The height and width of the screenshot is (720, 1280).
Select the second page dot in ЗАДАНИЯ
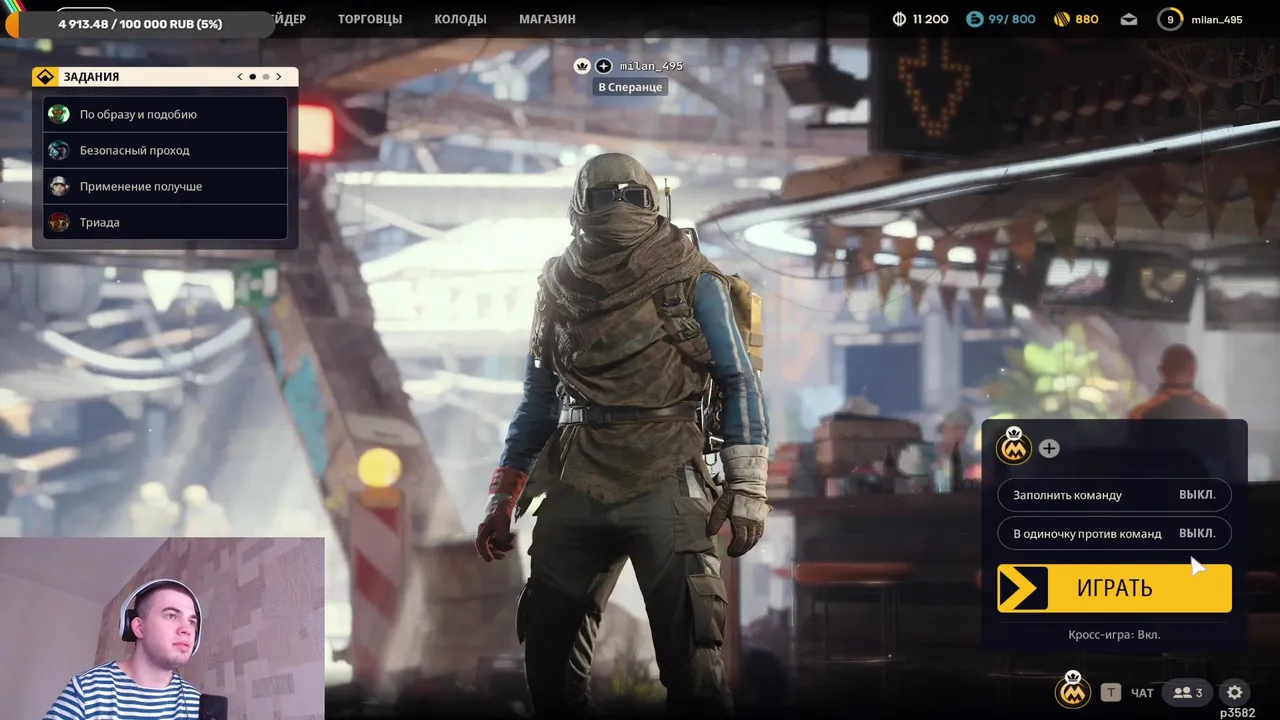pos(266,77)
